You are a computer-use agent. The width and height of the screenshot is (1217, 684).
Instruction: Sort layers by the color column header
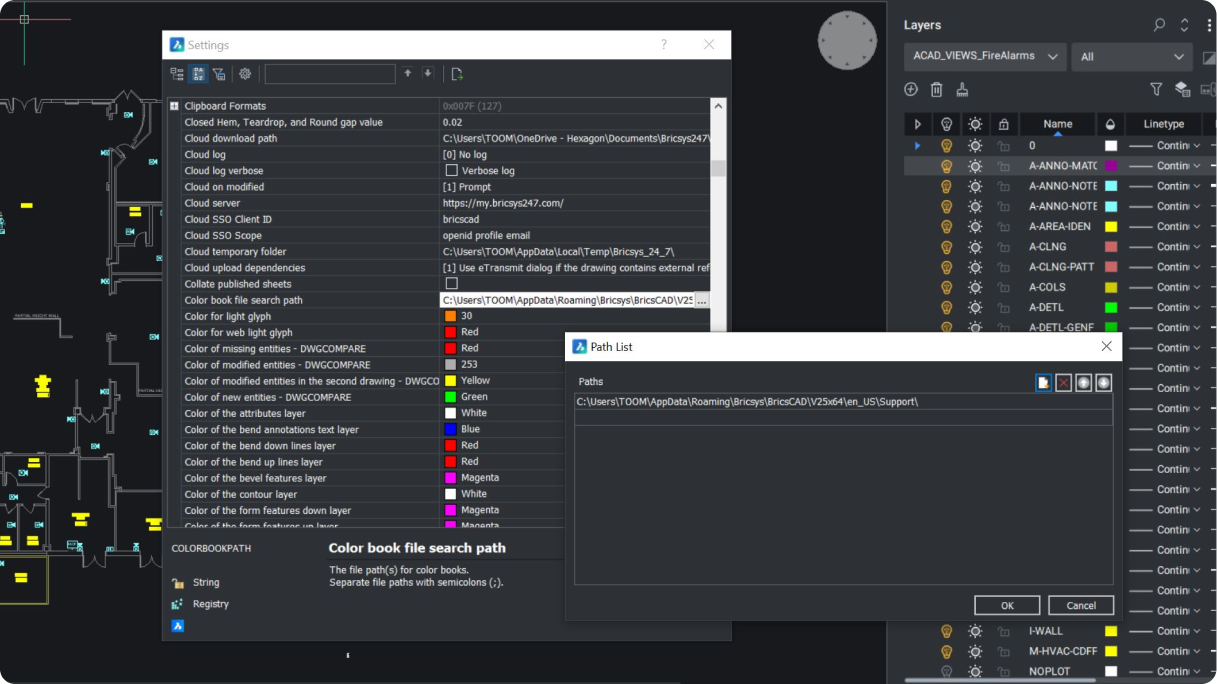coord(1110,124)
